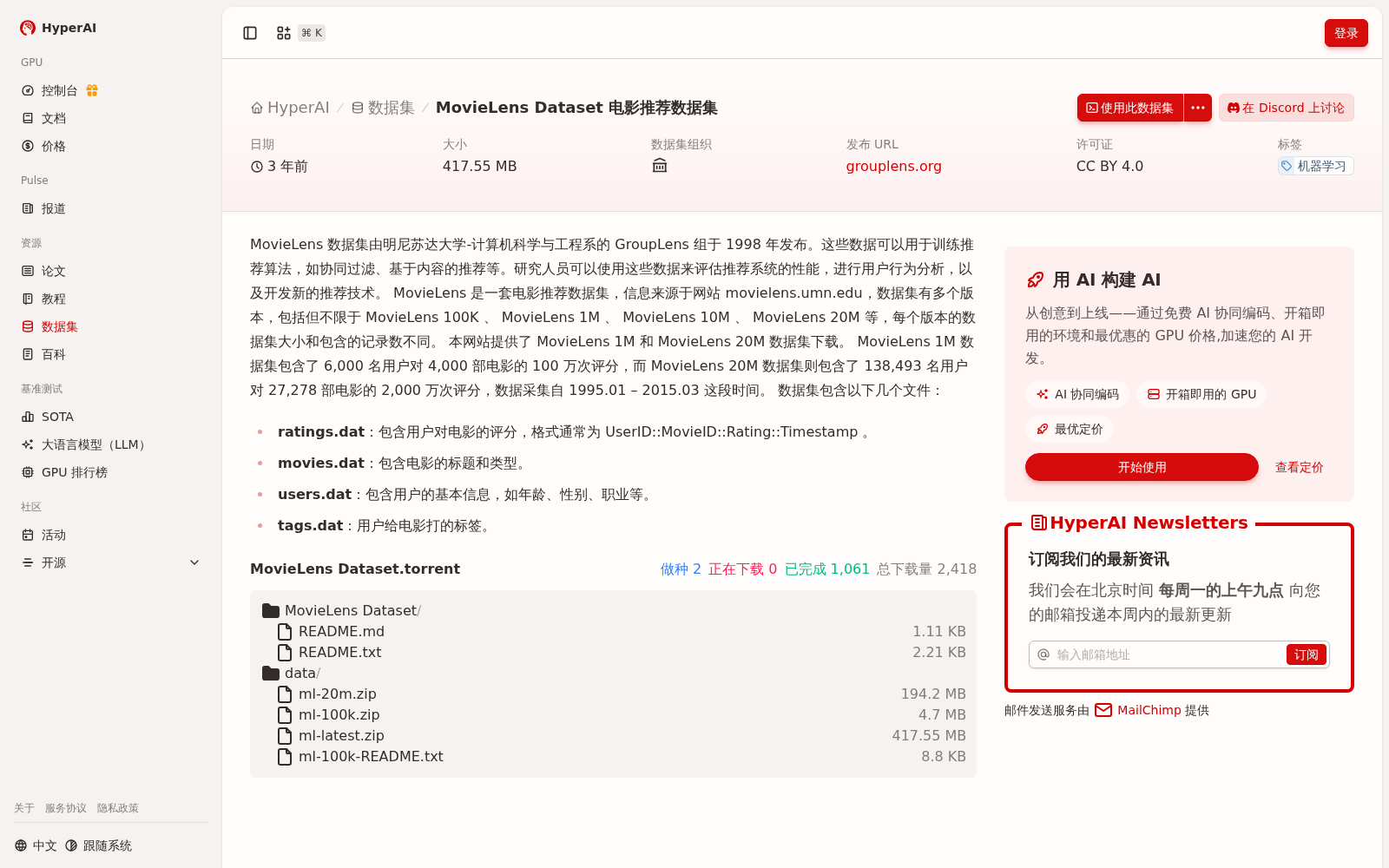Click the dataset organization building icon
The height and width of the screenshot is (868, 1389).
[660, 166]
